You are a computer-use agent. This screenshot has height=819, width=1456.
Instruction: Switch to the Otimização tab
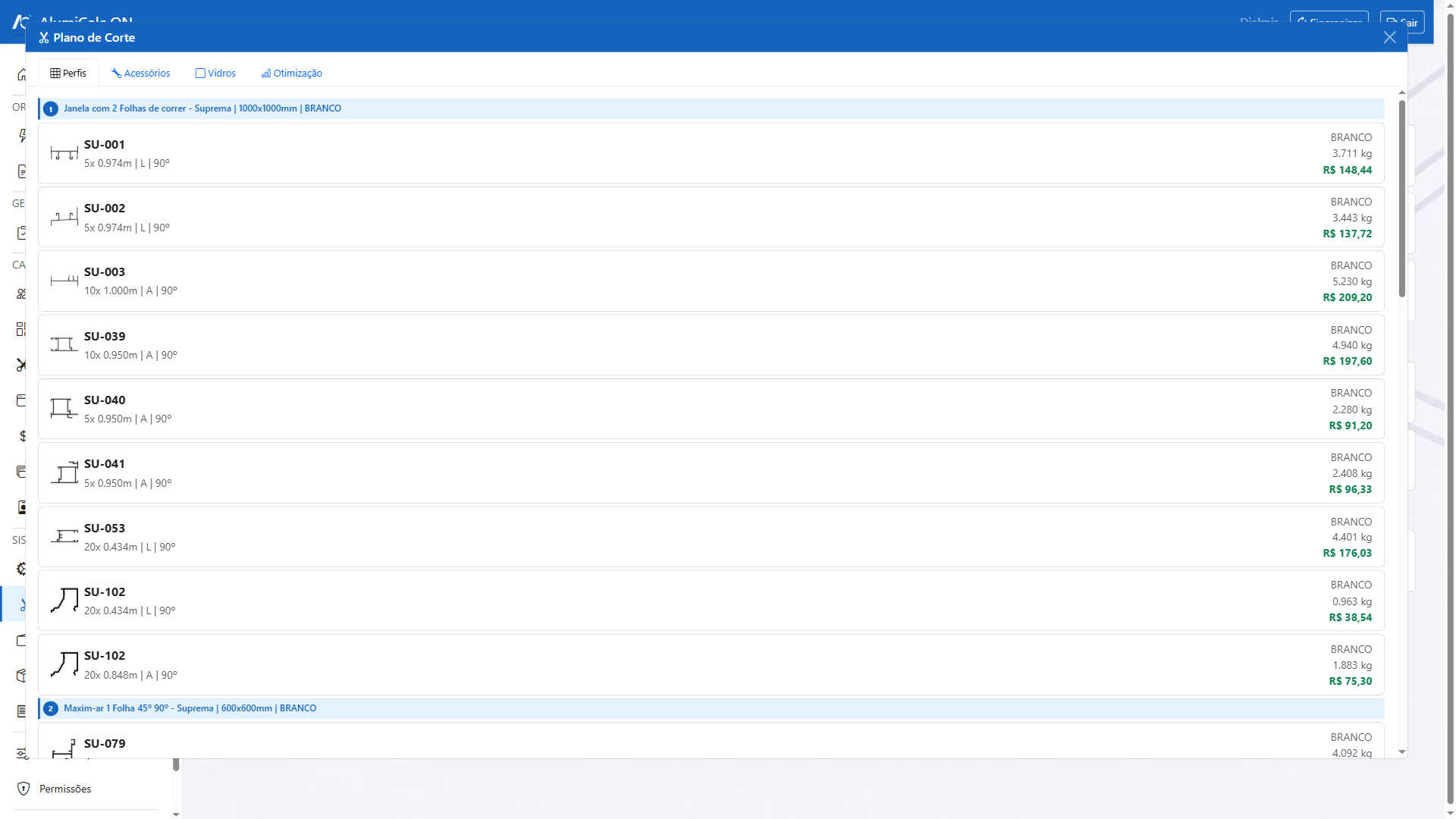pos(292,74)
